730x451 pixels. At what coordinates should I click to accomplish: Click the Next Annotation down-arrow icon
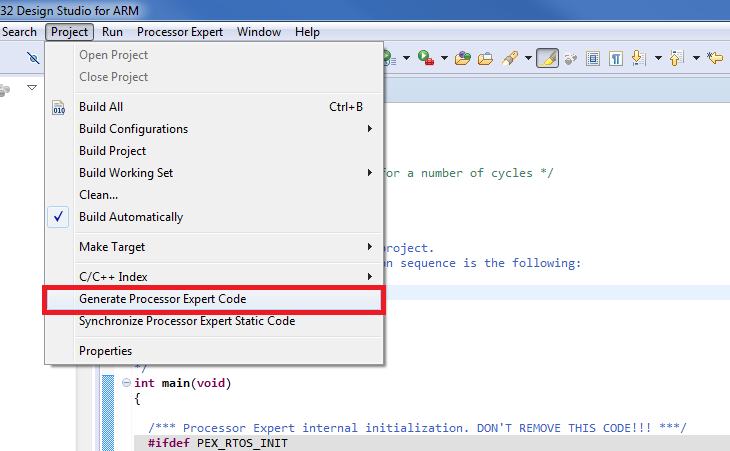point(638,58)
